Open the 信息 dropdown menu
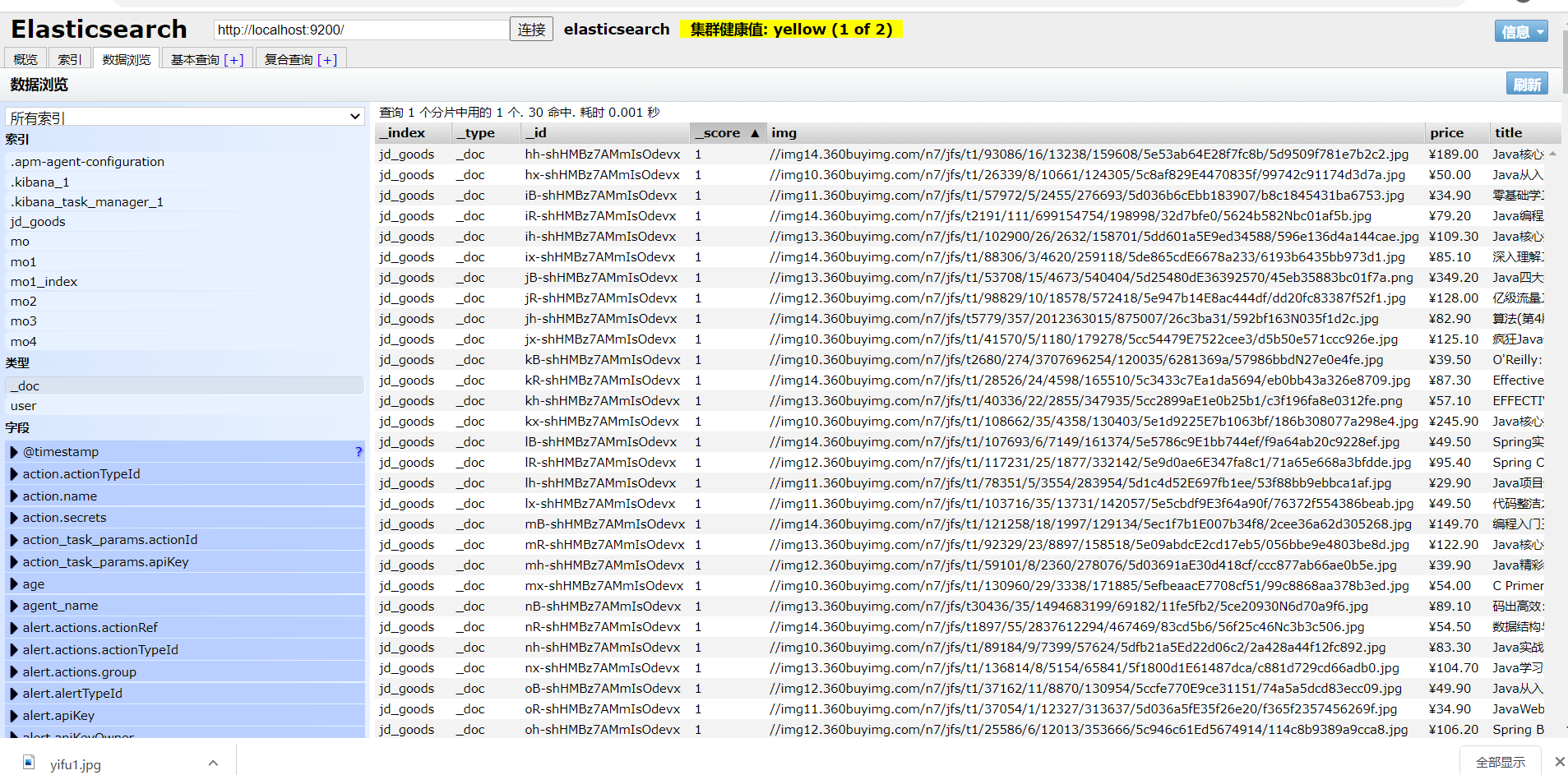This screenshot has height=775, width=1568. point(1521,31)
